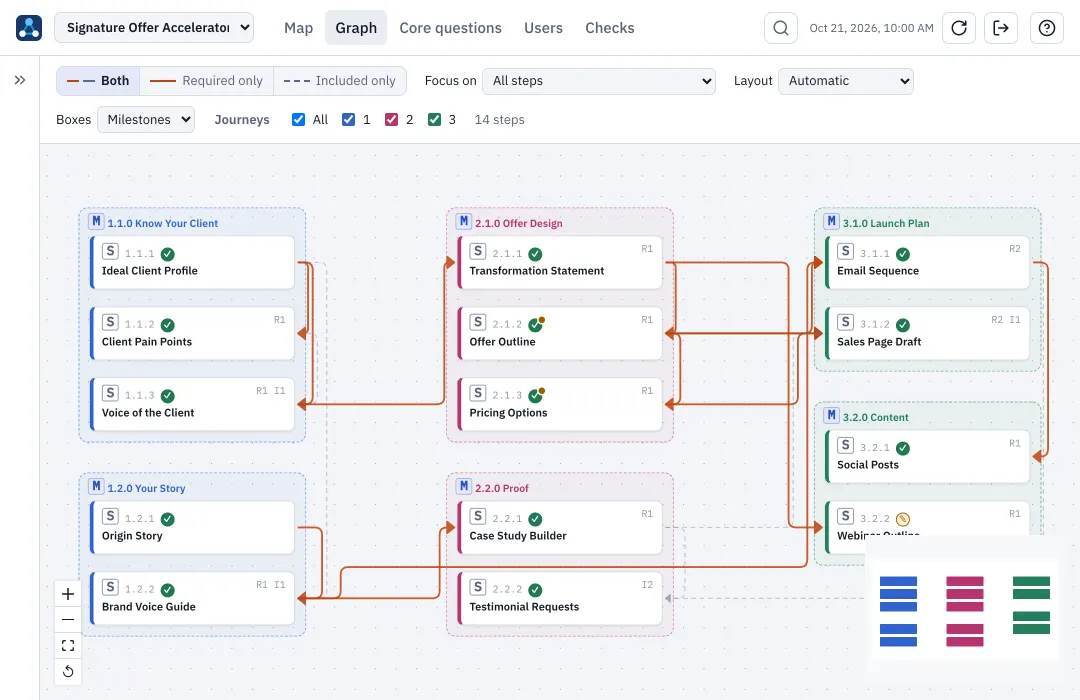Viewport: 1080px width, 700px height.
Task: Click the M icon of Know Your Client
Action: coord(96,222)
